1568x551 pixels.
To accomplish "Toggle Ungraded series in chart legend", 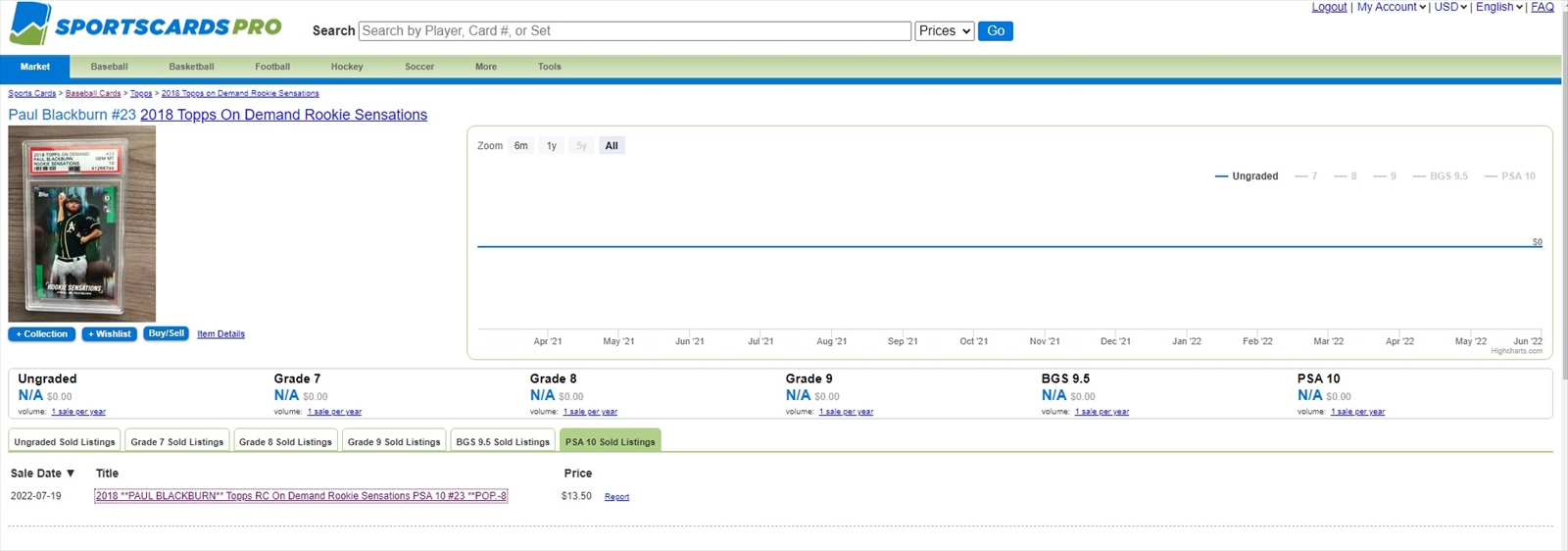I will tap(1247, 176).
